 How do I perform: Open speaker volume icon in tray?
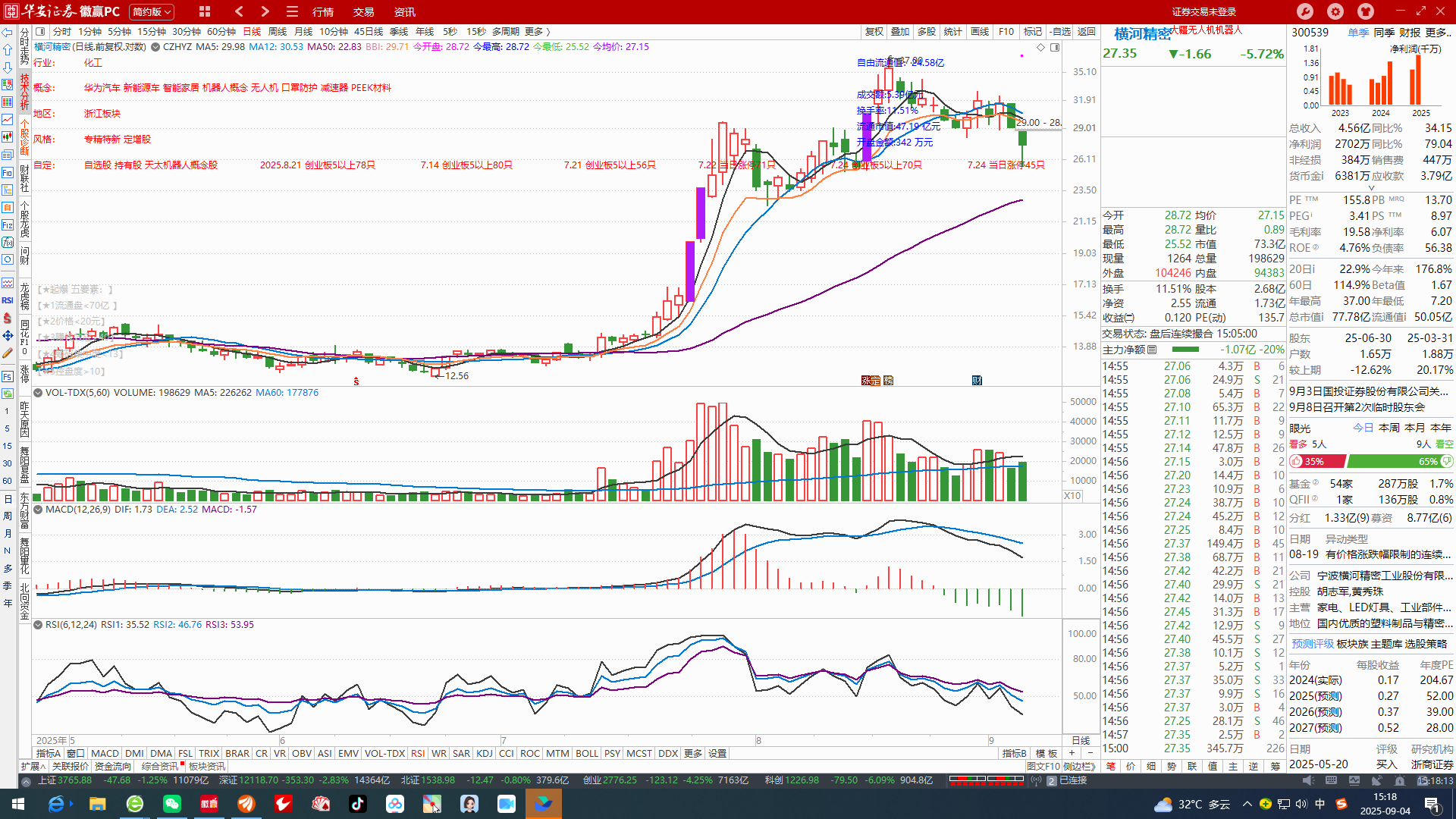1301,805
